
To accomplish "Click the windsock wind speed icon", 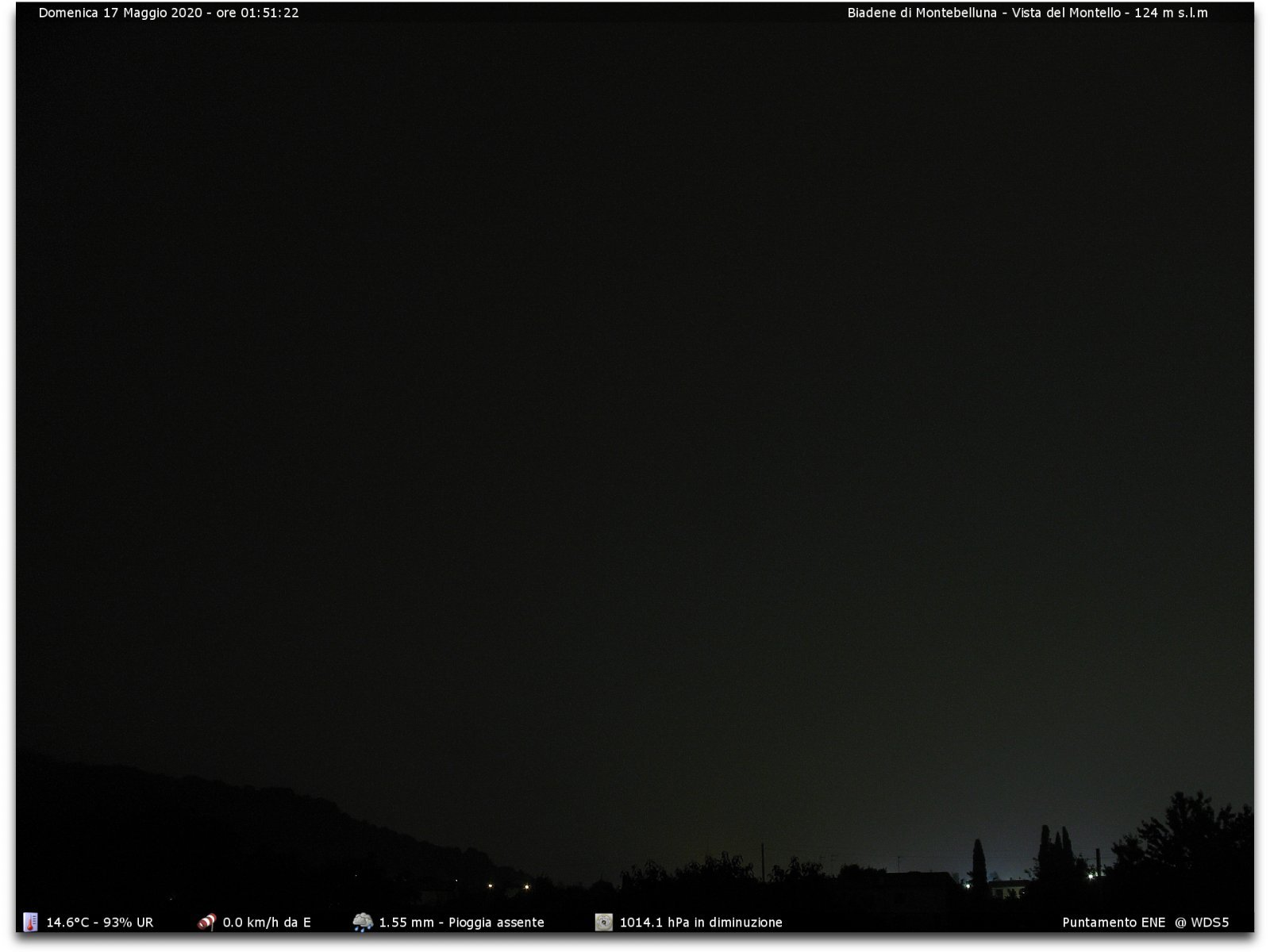I will [207, 922].
